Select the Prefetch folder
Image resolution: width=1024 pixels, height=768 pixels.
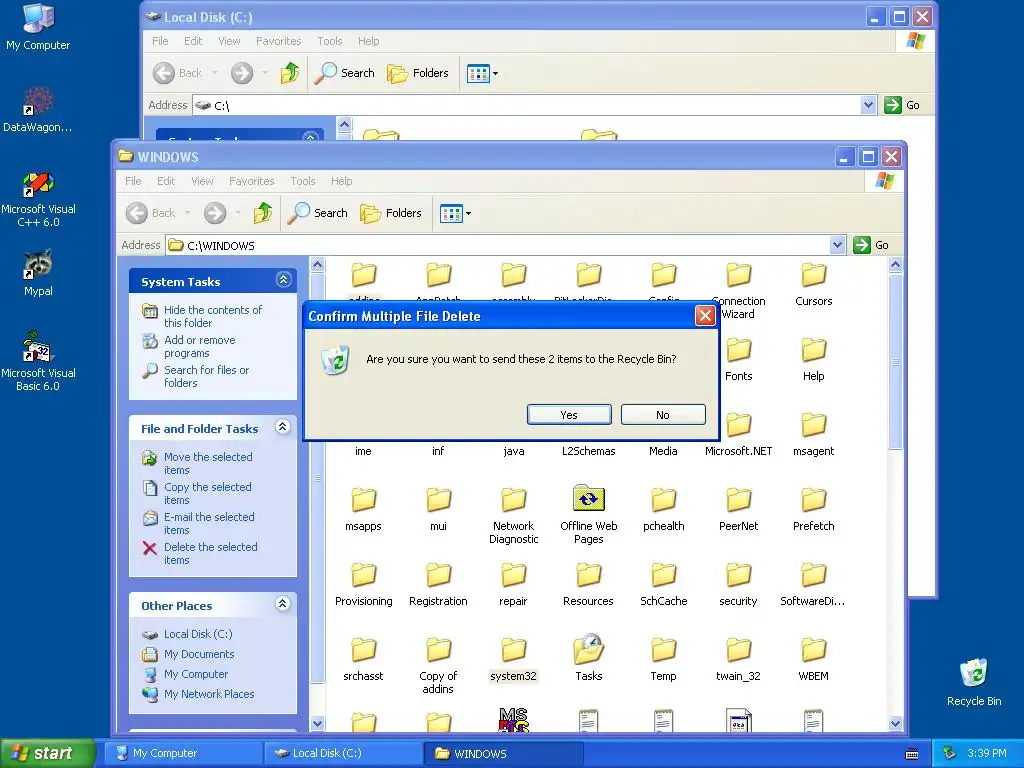pyautogui.click(x=813, y=509)
